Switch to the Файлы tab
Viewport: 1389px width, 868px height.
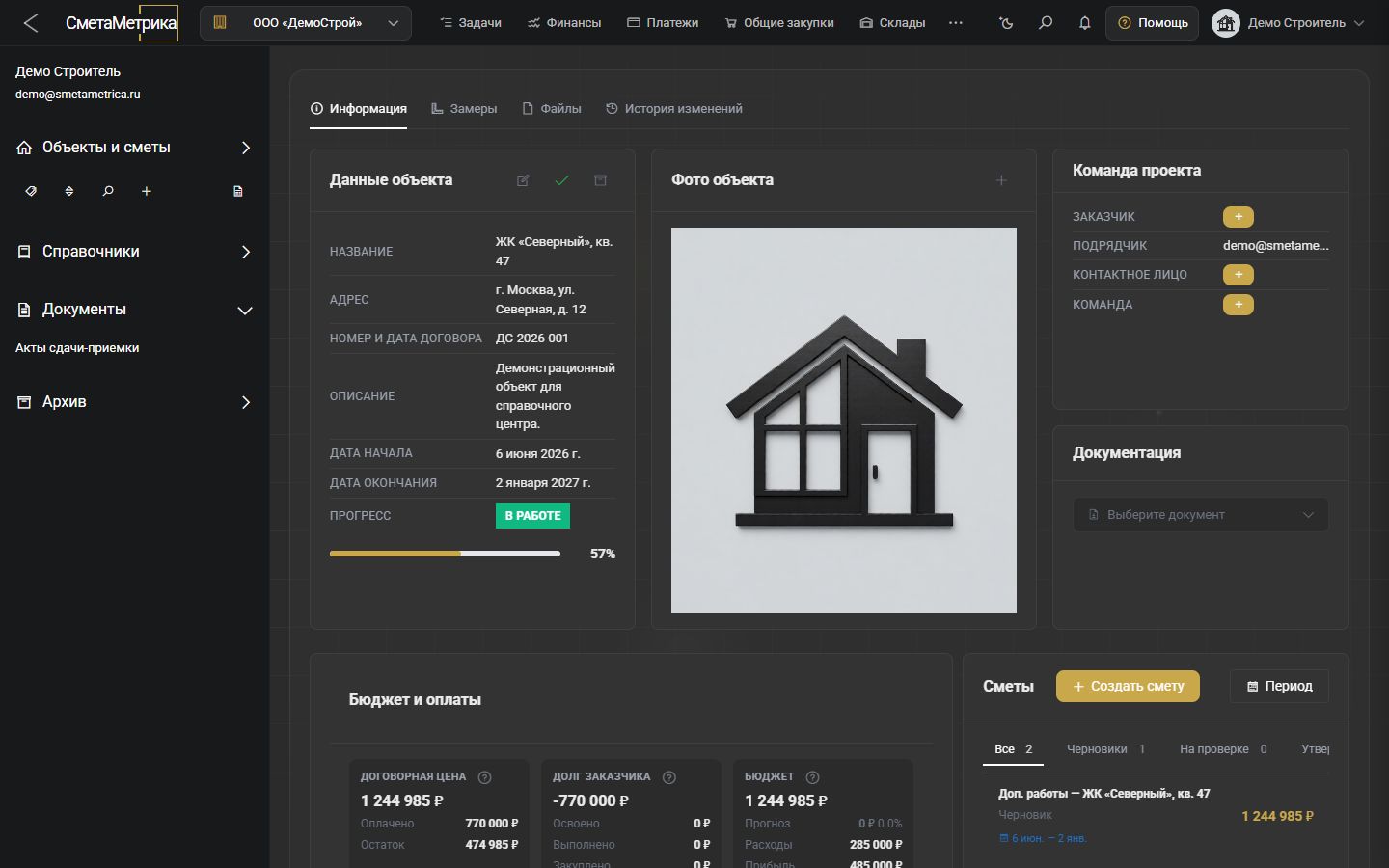point(552,109)
